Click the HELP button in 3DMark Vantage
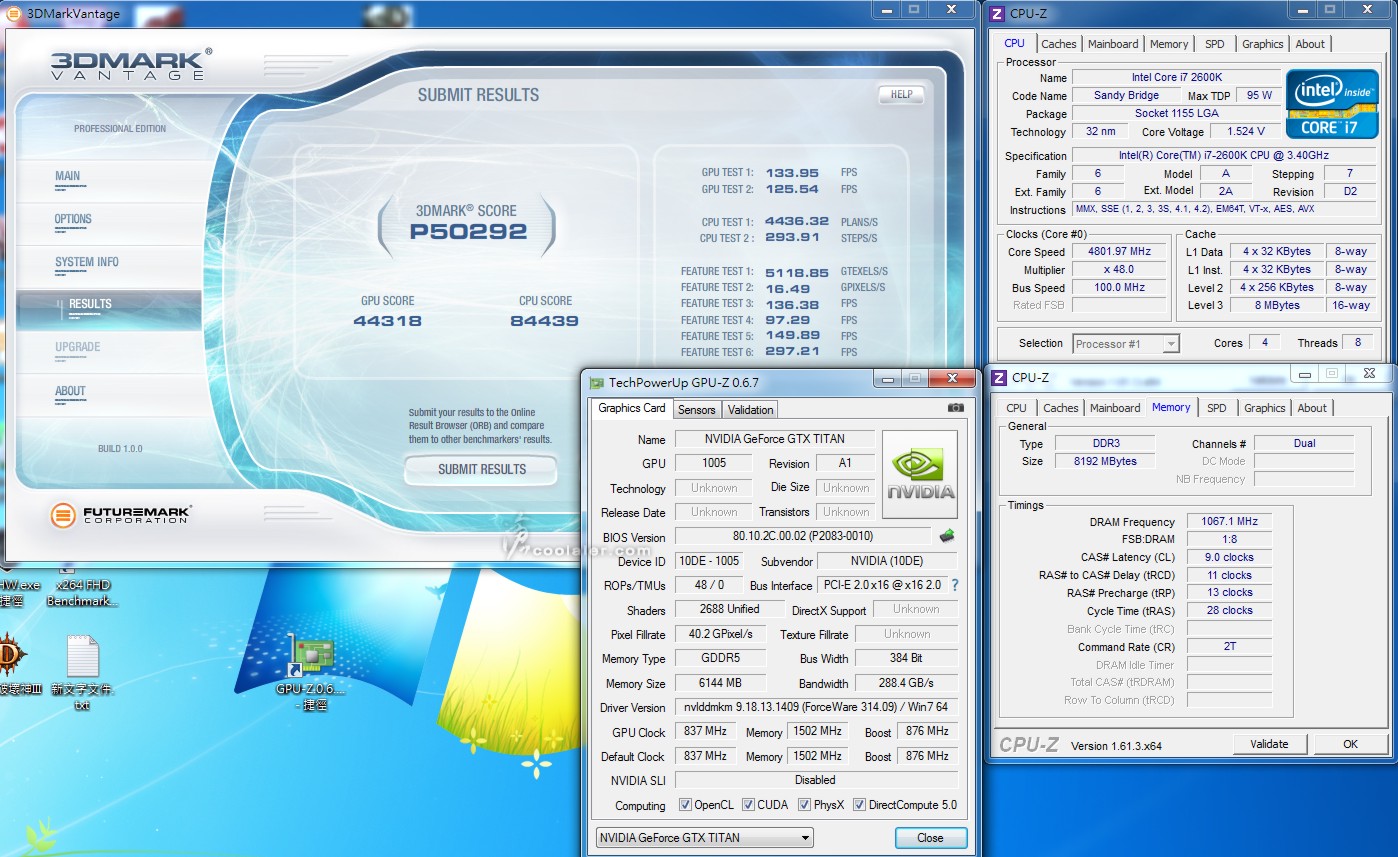Screen dimensions: 1398x857 click(x=901, y=95)
